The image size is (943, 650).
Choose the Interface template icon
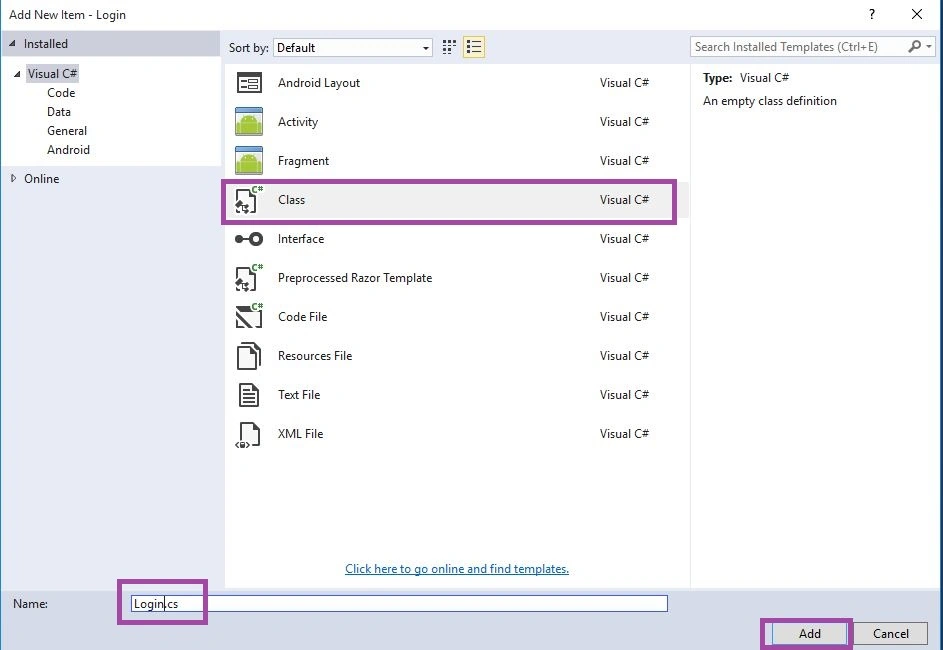(x=249, y=239)
